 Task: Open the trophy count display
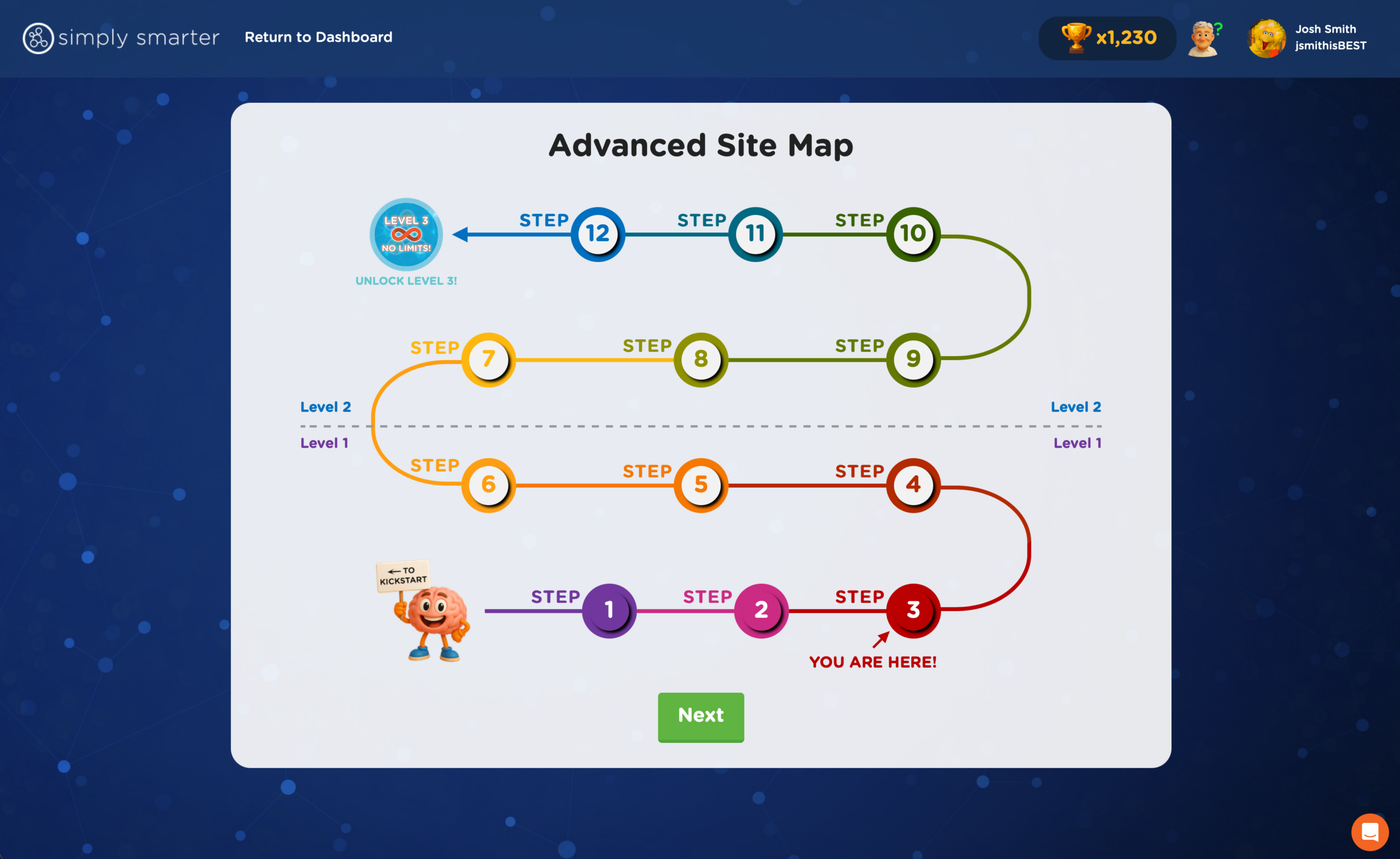(1107, 38)
